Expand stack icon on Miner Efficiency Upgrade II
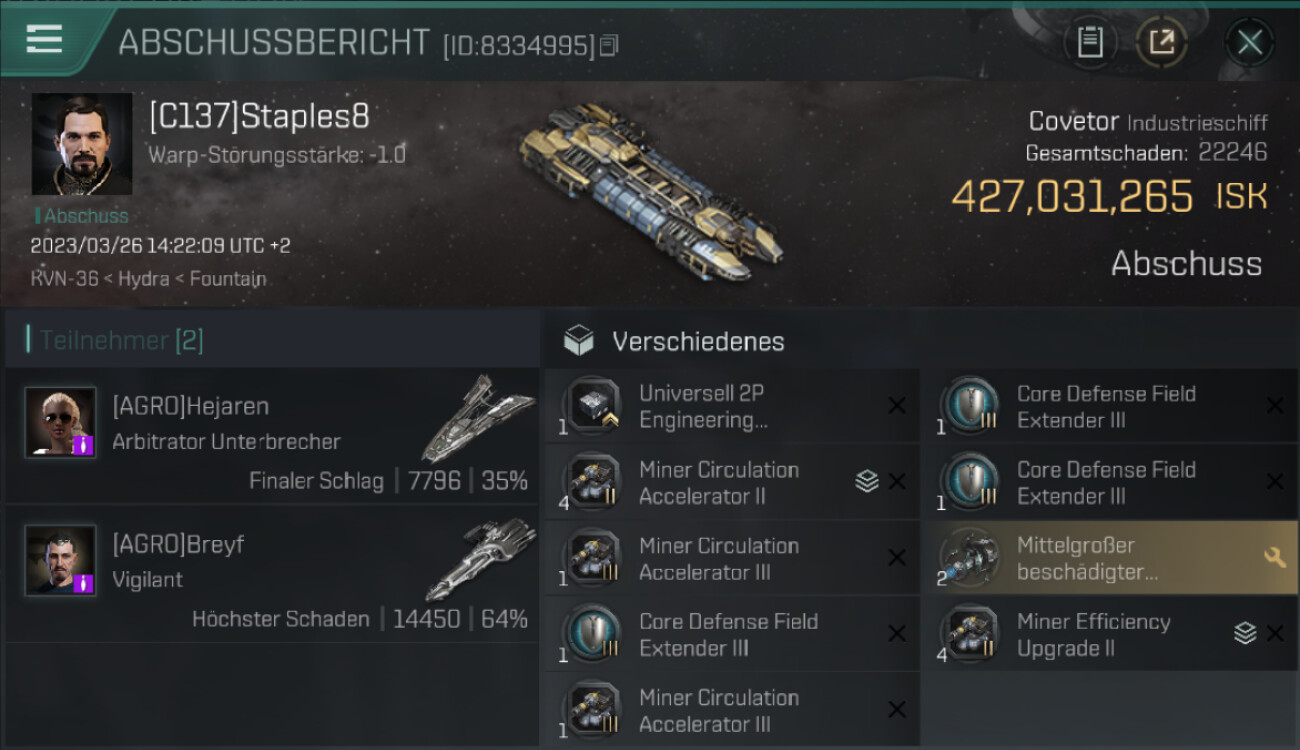 click(x=1245, y=633)
